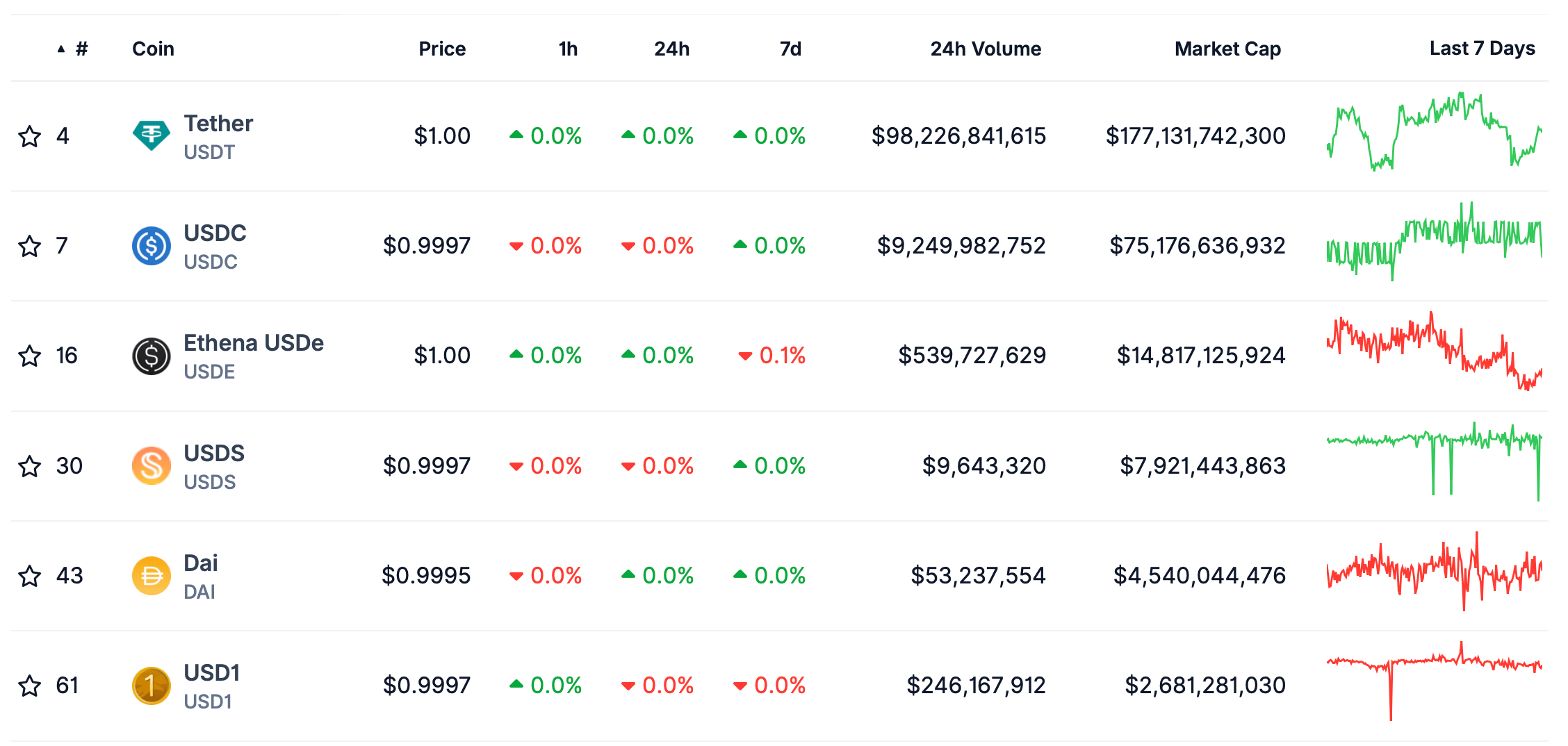
Task: Open the Ethena USDe coin page link
Action: click(x=254, y=343)
